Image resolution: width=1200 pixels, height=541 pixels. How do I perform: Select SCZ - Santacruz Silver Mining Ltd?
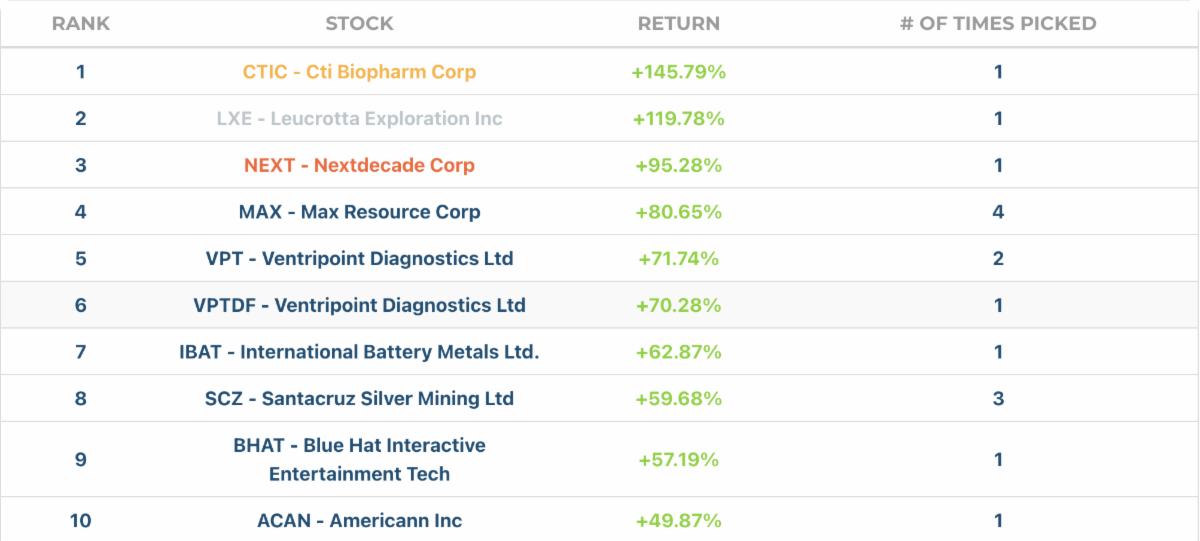[x=359, y=399]
